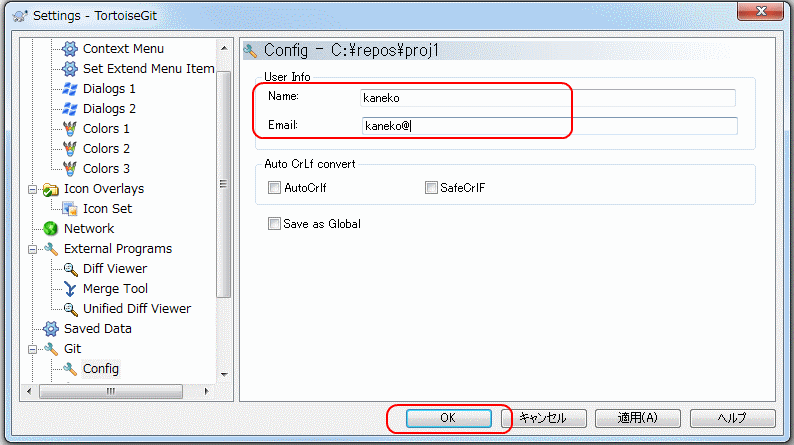Screen dimensions: 794x445
Task: Click the External Programs wrench icon
Action: click(x=51, y=249)
